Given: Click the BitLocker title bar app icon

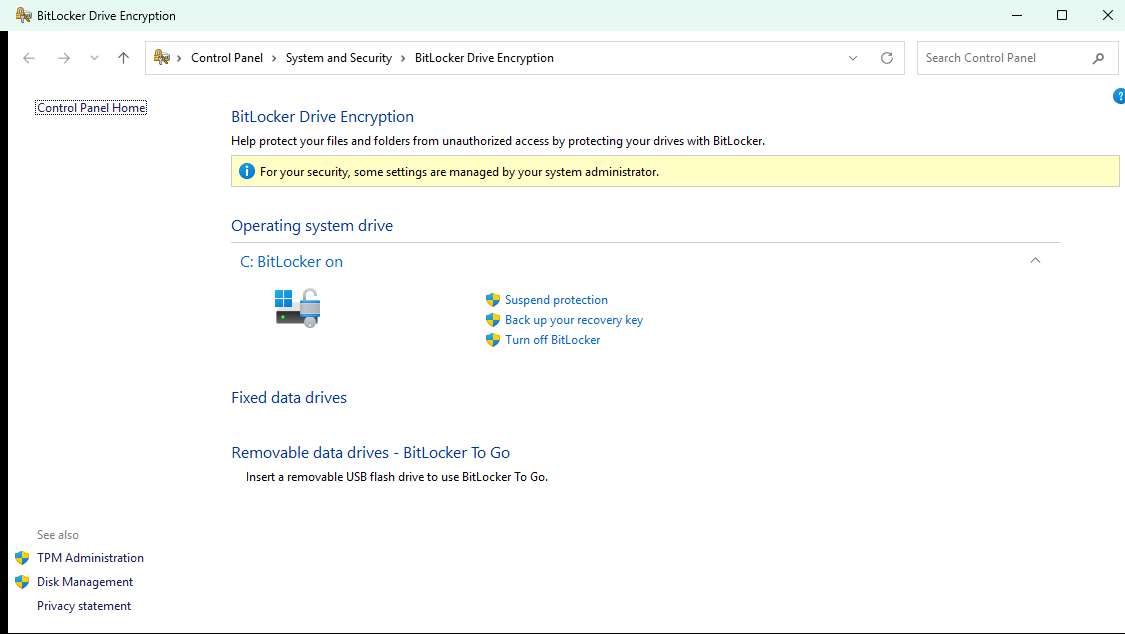Looking at the screenshot, I should pyautogui.click(x=24, y=15).
